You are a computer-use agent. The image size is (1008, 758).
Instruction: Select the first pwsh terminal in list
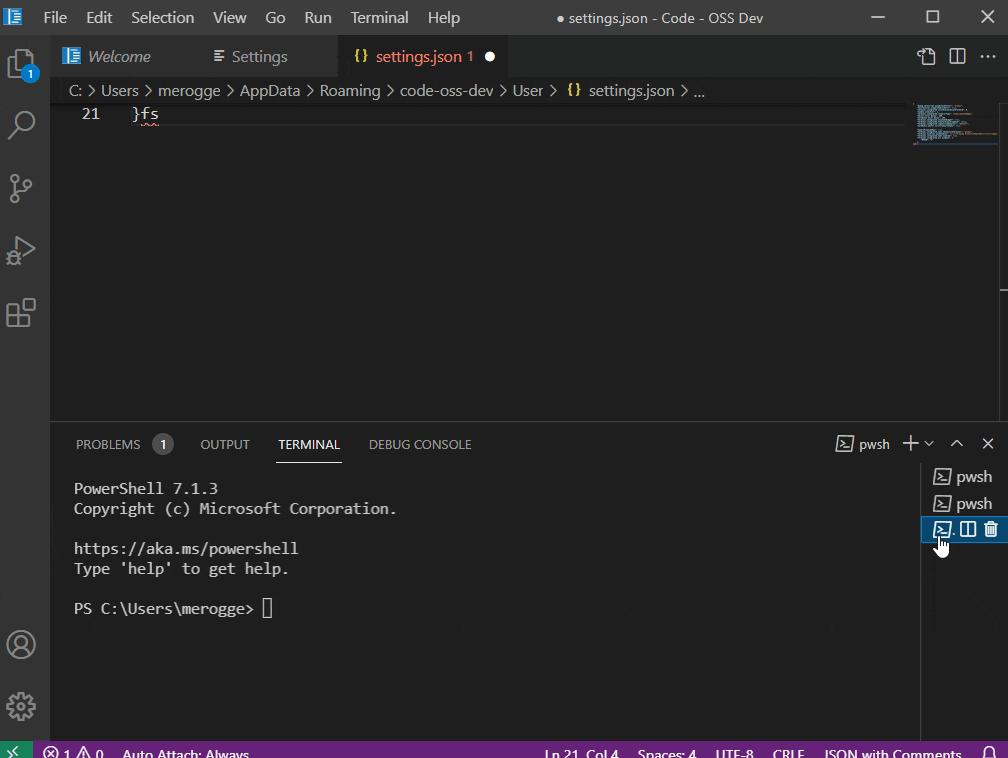[964, 477]
